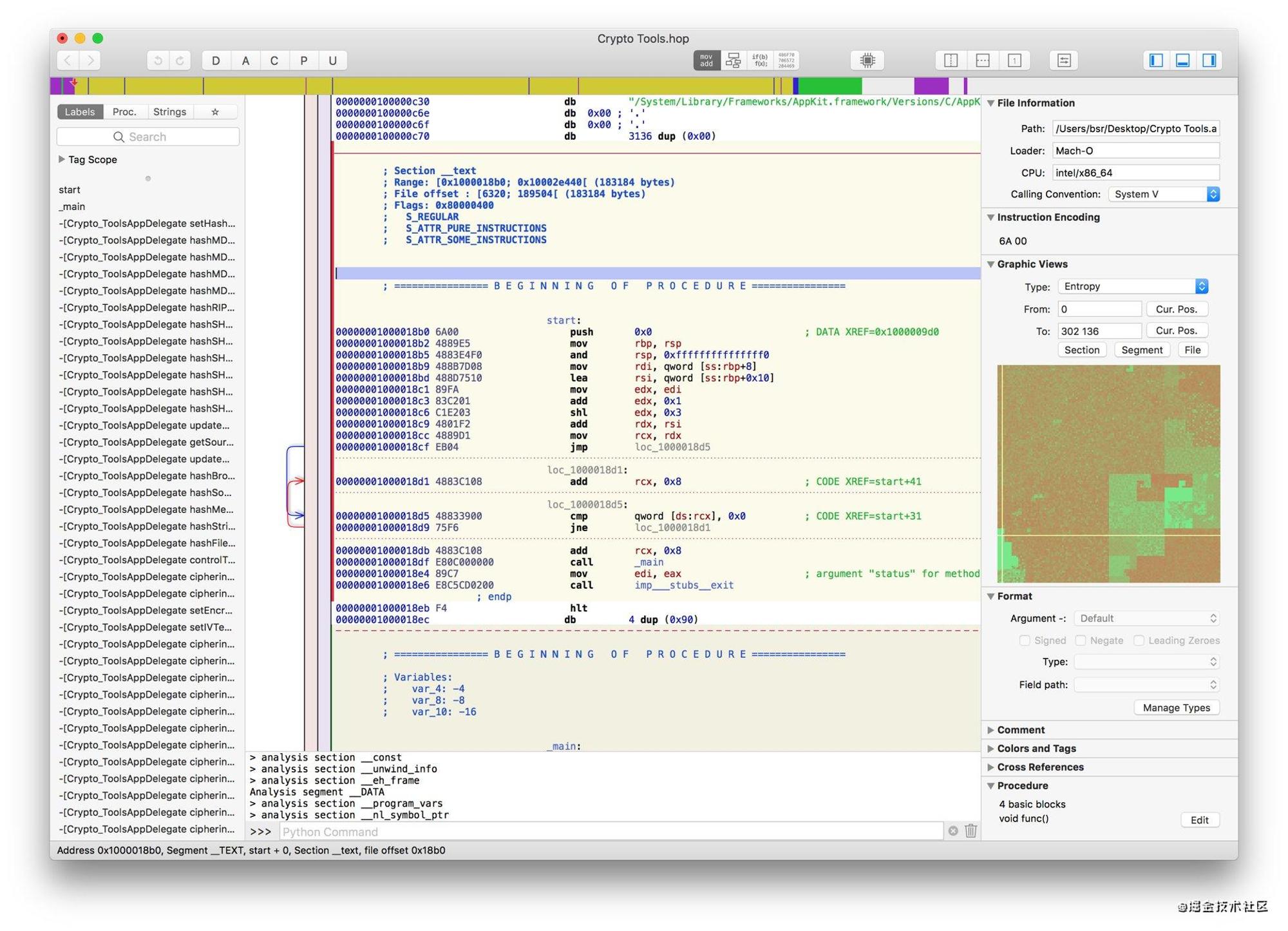Toggle the left sidebar panel
This screenshot has height=931, width=1288.
point(1157,61)
